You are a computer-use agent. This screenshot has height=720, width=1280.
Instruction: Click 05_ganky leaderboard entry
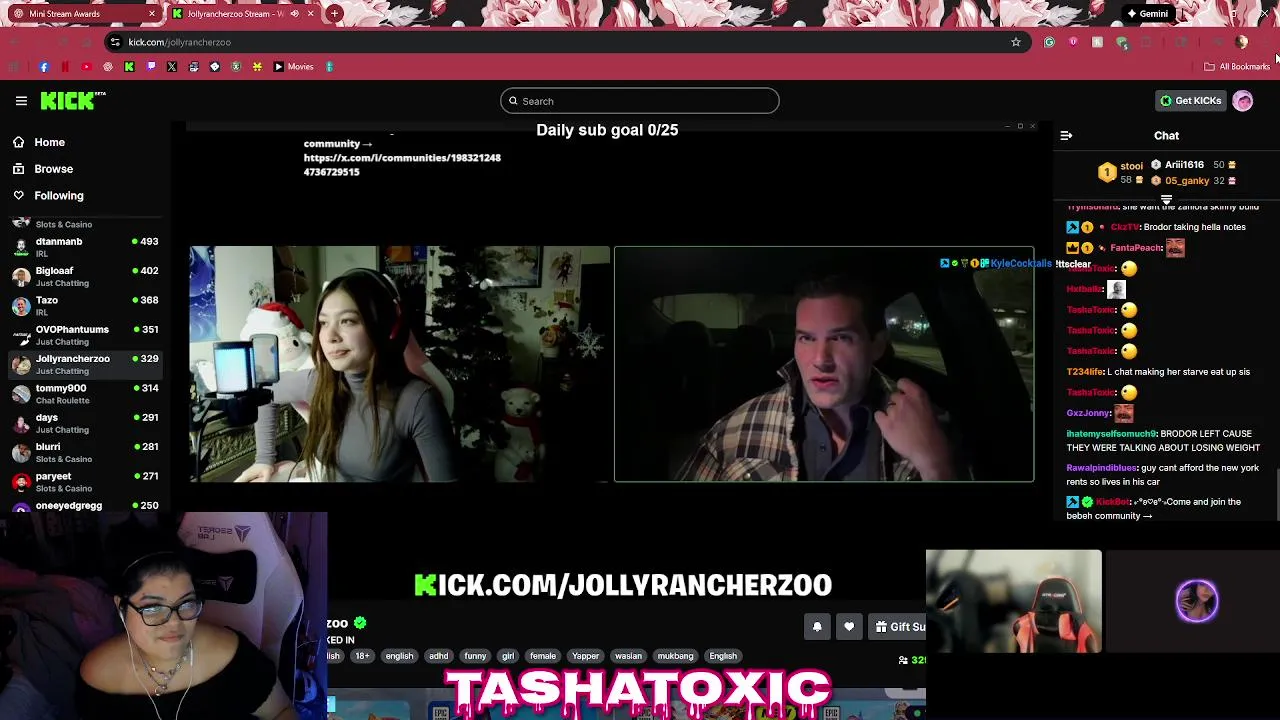point(1193,181)
